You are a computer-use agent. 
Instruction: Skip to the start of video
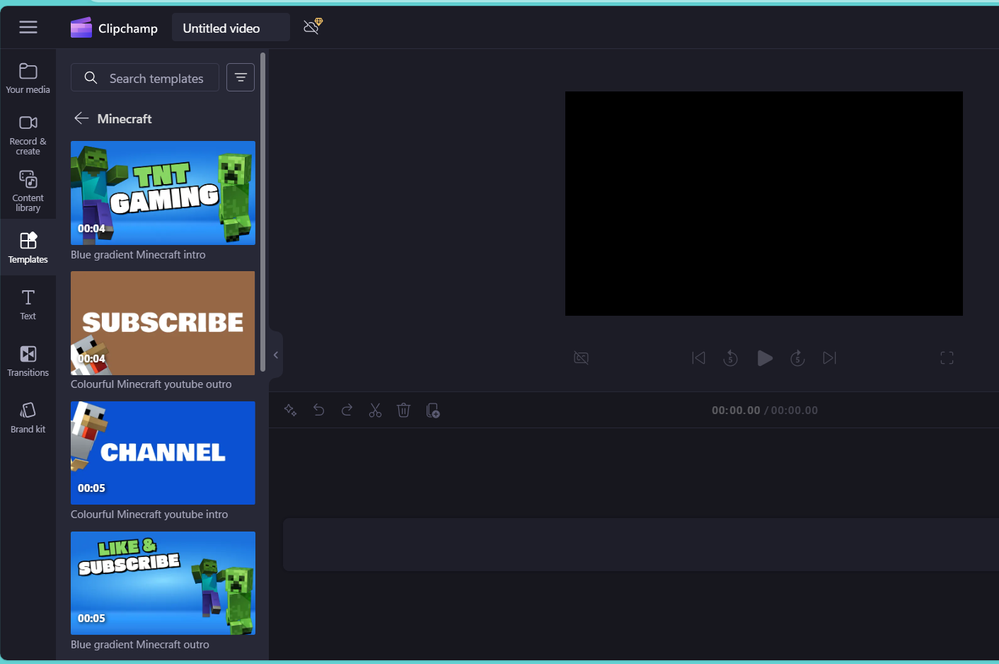tap(698, 358)
